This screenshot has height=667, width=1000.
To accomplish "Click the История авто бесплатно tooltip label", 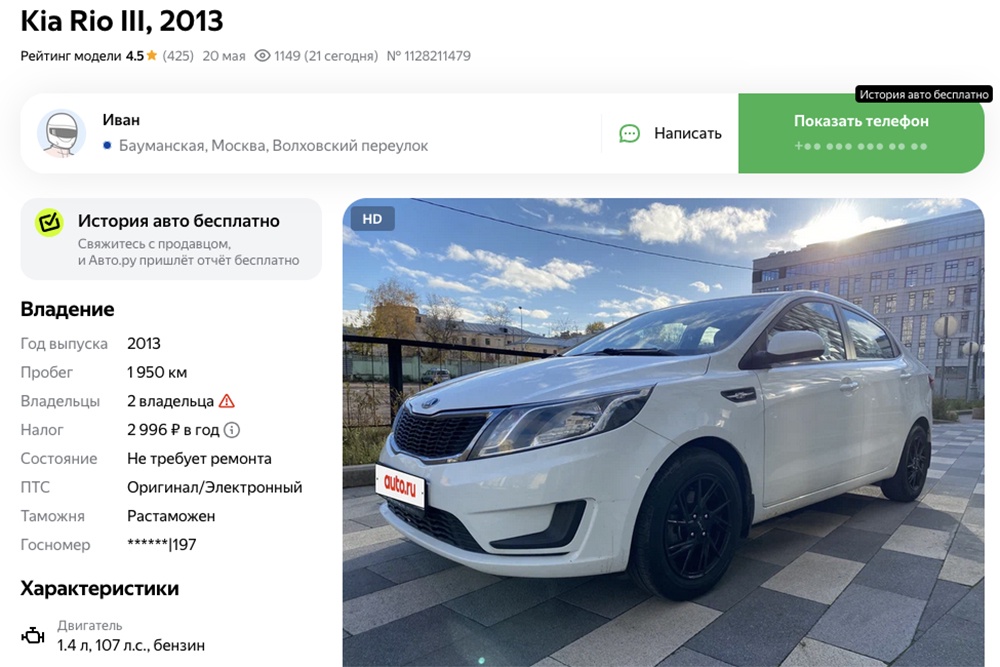I will 923,94.
